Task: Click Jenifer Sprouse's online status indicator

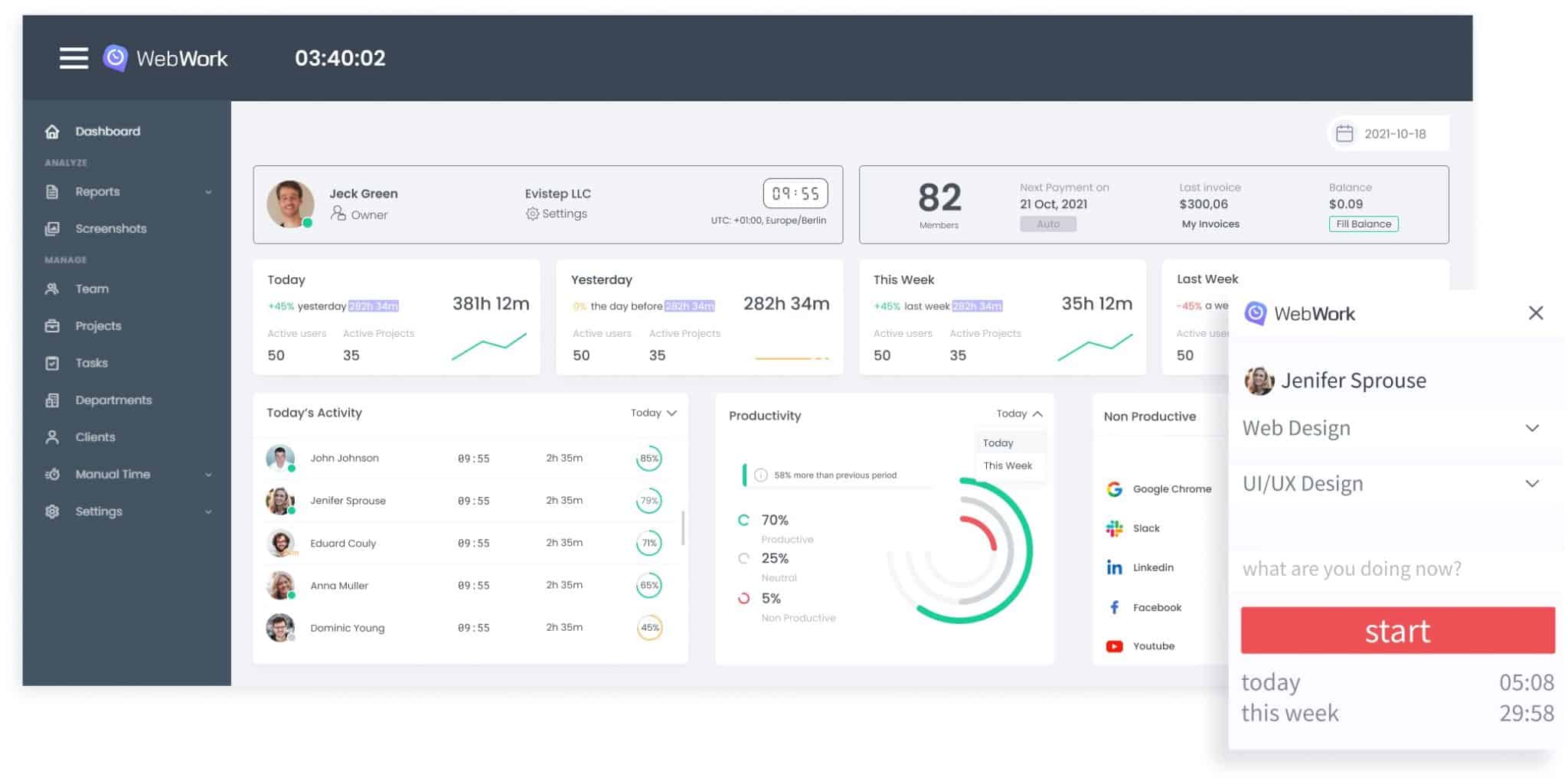Action: 293,511
